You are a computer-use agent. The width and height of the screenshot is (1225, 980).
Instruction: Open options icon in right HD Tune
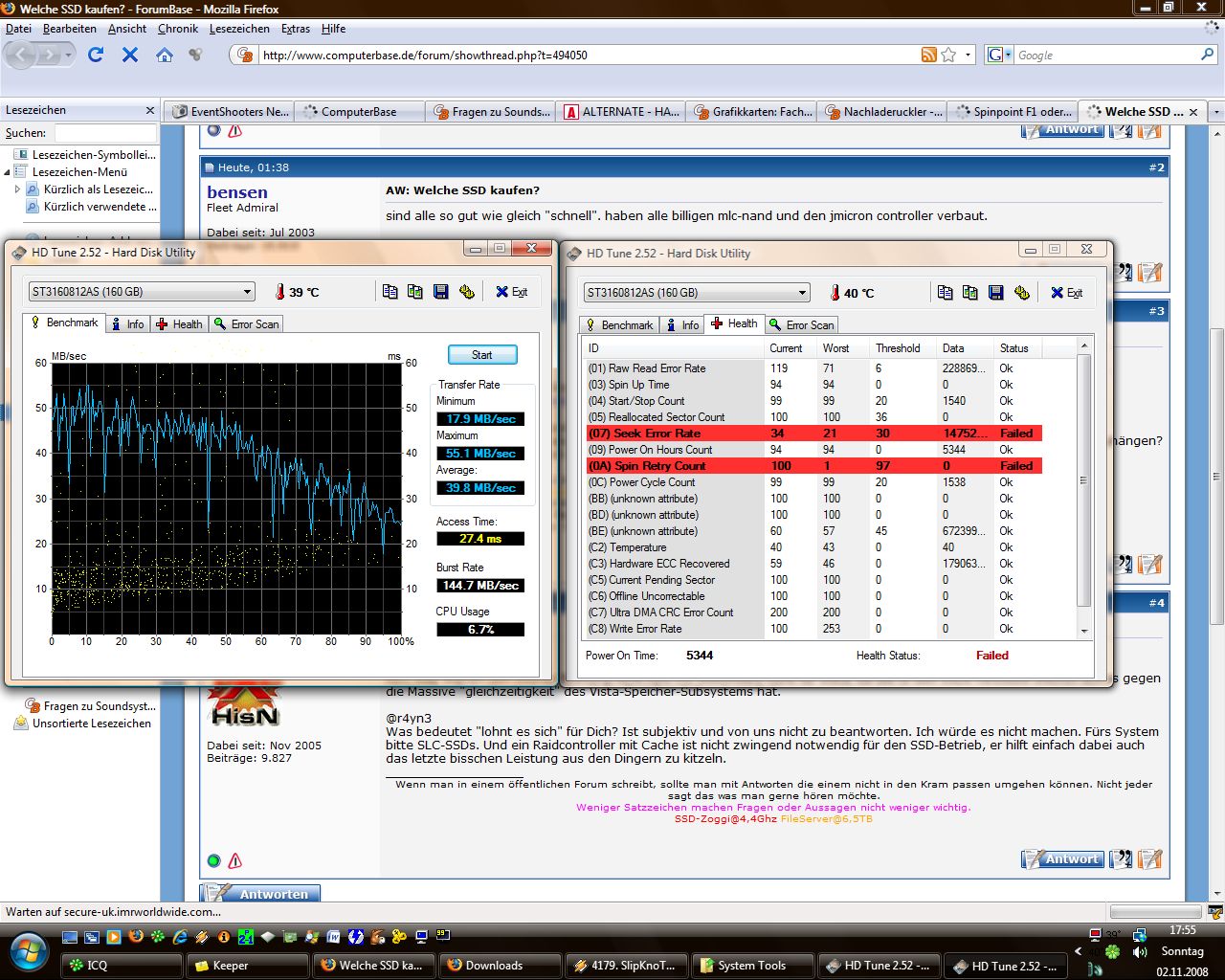1021,293
